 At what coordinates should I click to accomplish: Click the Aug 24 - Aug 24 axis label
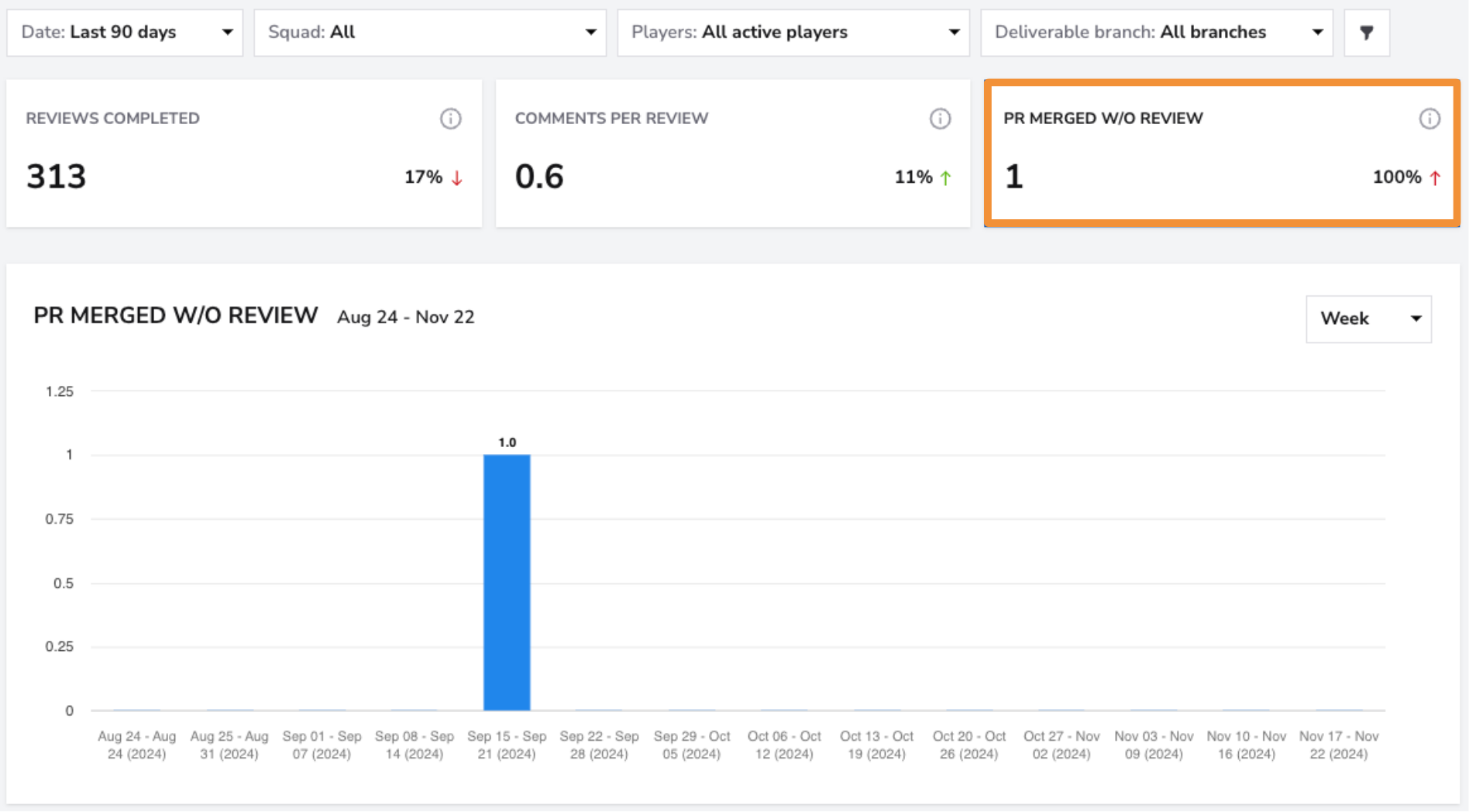[136, 745]
